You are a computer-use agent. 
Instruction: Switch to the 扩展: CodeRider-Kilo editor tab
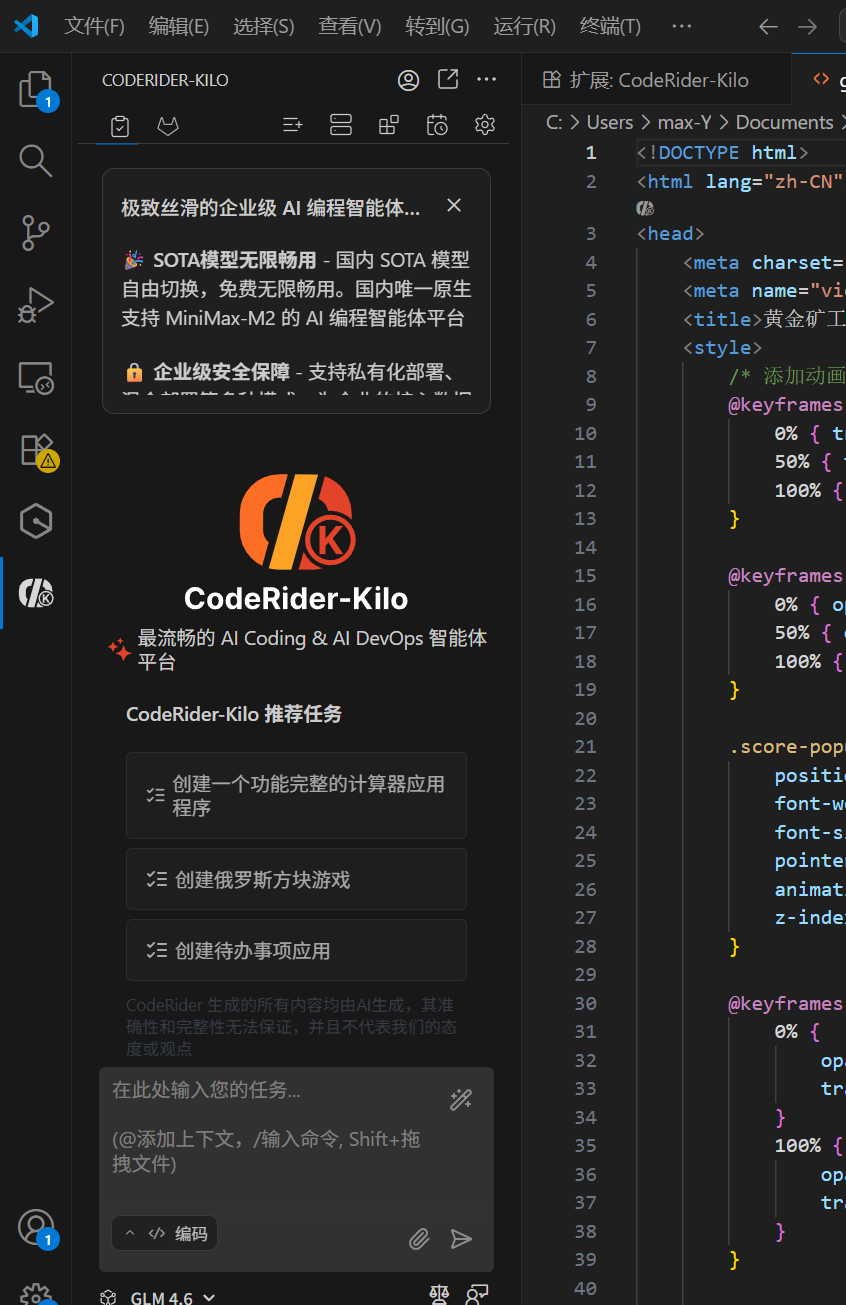coord(656,80)
